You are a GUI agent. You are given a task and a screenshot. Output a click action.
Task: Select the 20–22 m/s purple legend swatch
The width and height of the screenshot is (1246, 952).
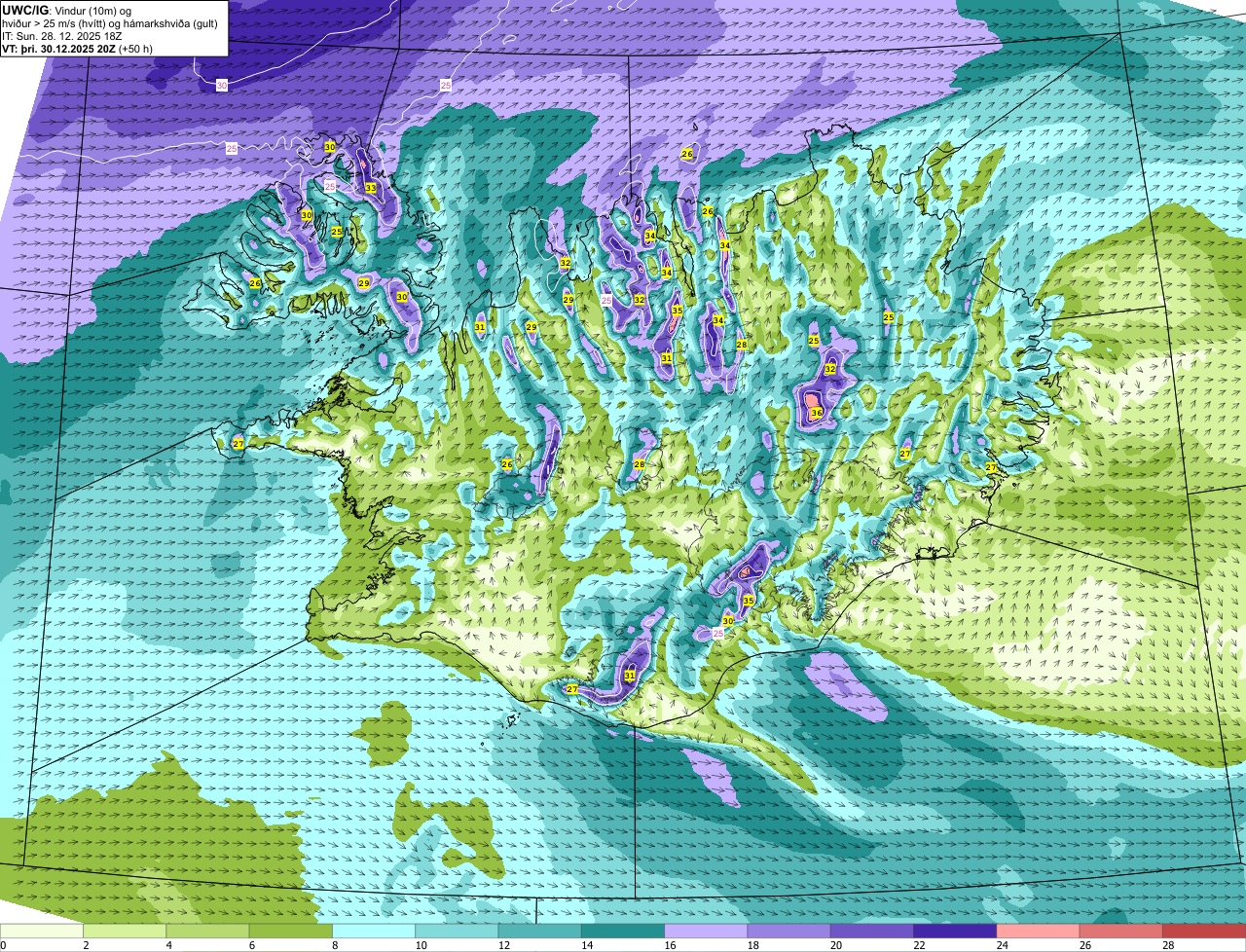point(871,931)
